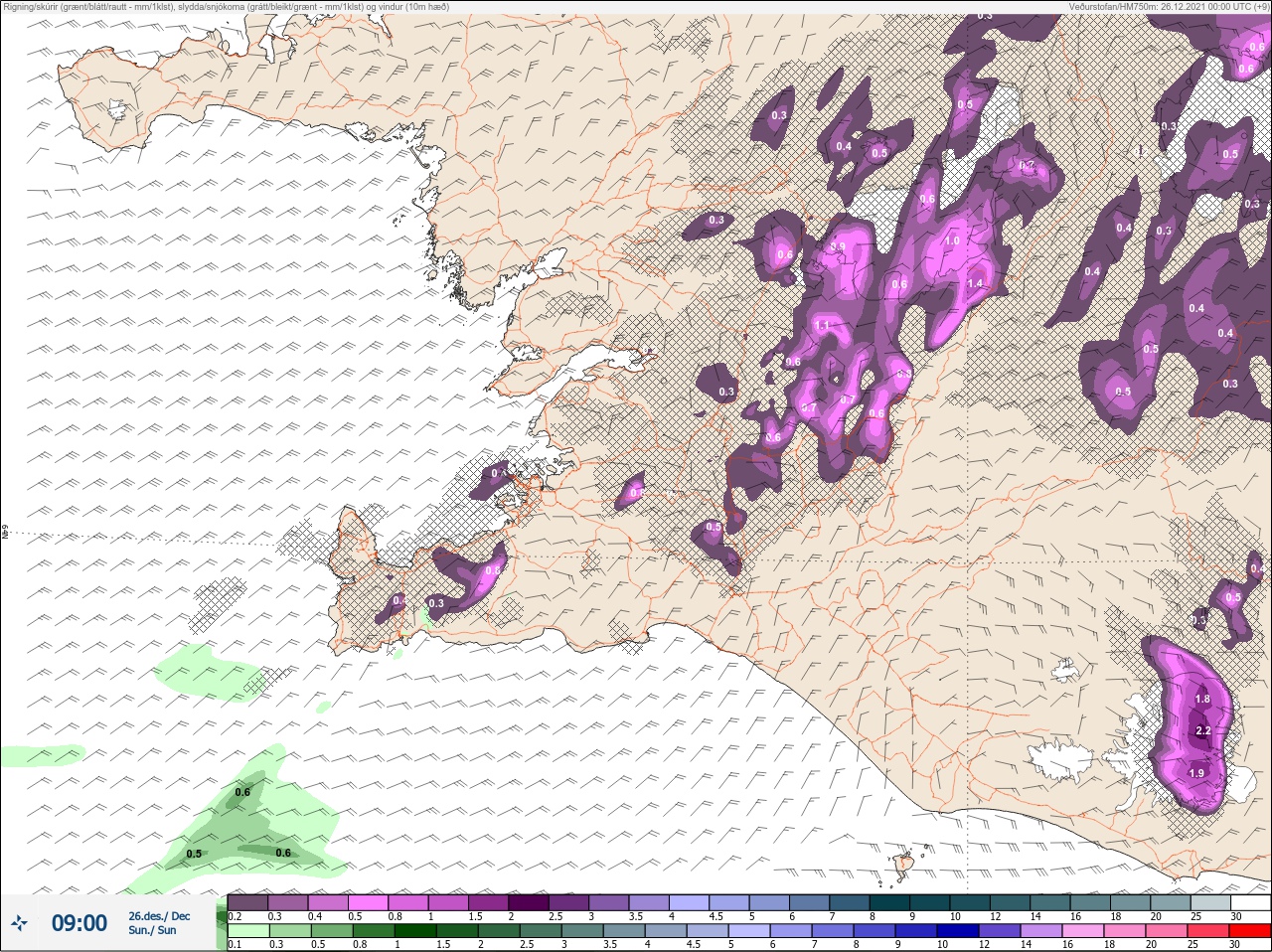Select the 0.9 snowfall value label
The image size is (1272, 952).
pyautogui.click(x=838, y=246)
